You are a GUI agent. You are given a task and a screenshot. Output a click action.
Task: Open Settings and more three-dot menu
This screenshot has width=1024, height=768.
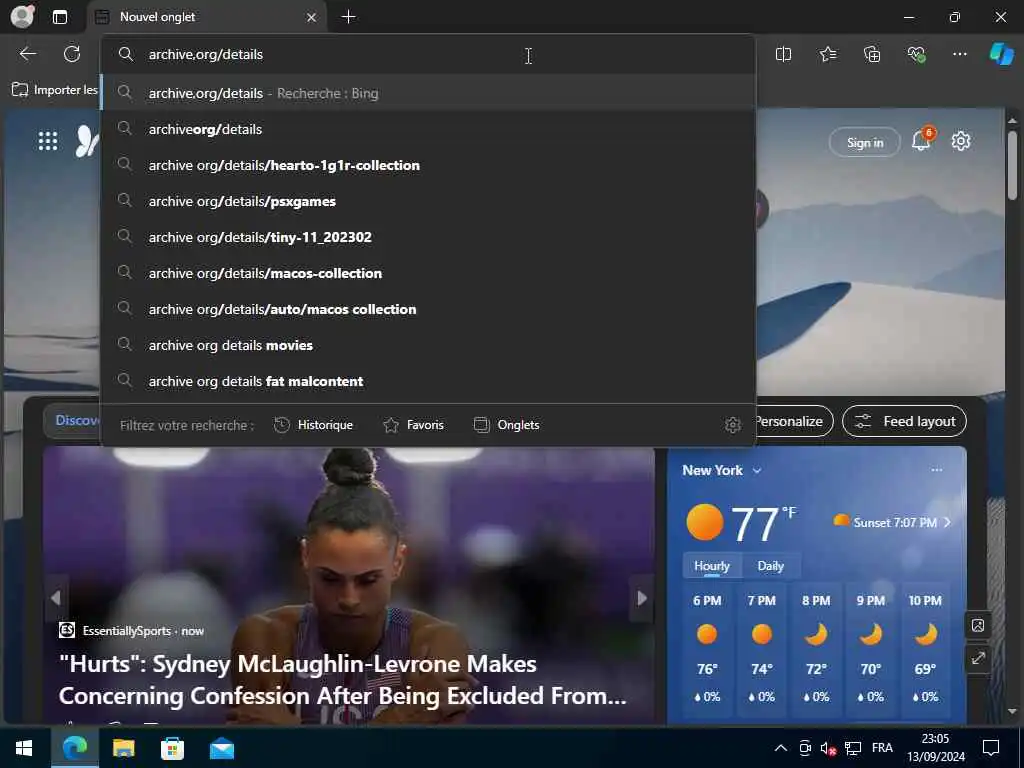[959, 54]
